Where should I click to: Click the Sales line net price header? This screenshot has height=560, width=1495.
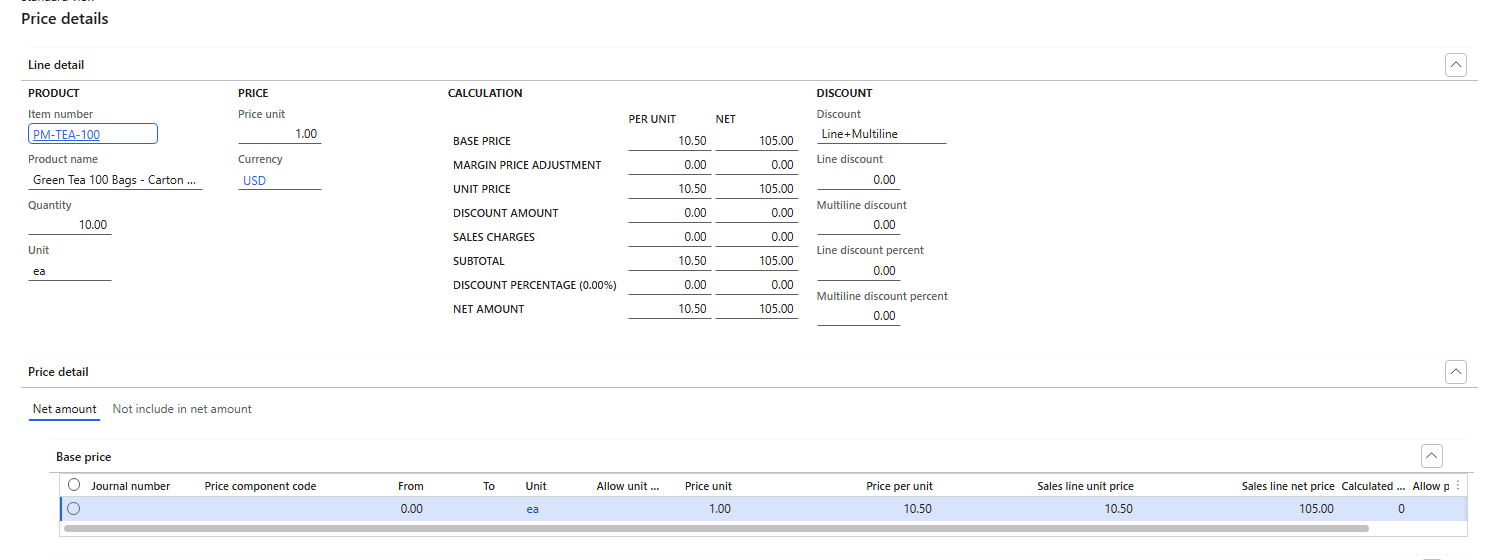[x=1288, y=486]
